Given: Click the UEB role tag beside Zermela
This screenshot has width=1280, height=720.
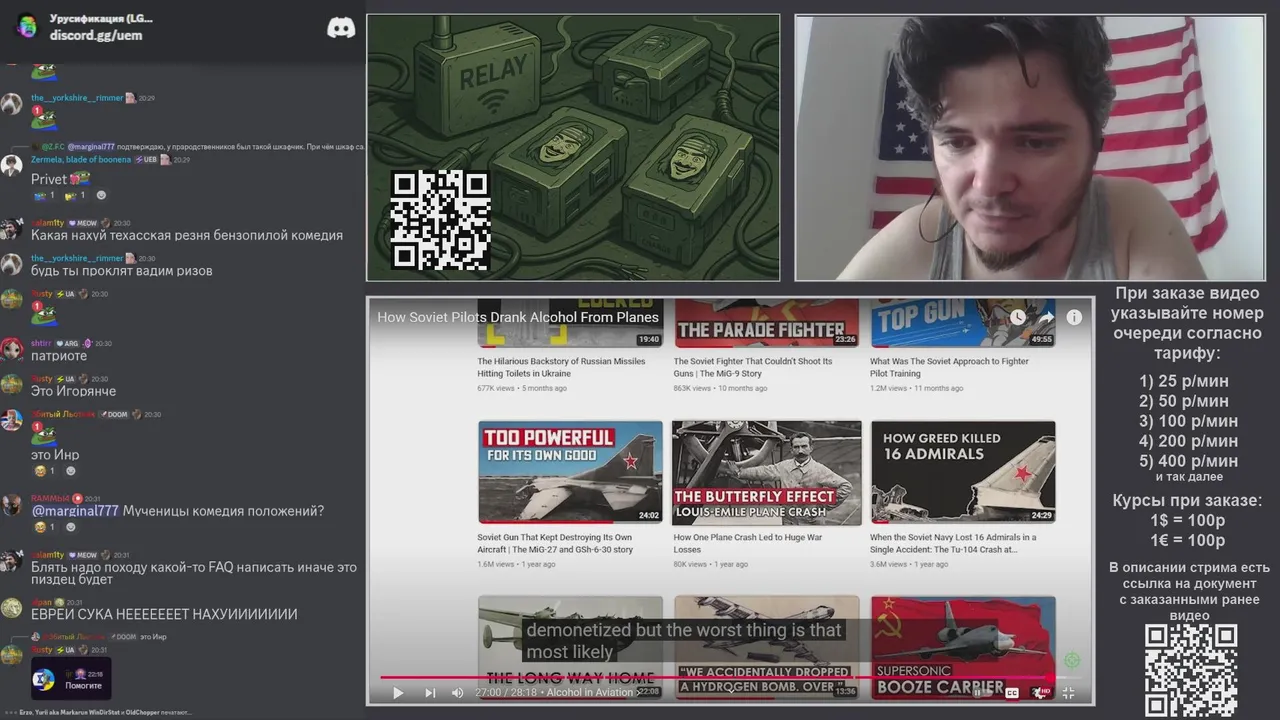Looking at the screenshot, I should pos(148,160).
